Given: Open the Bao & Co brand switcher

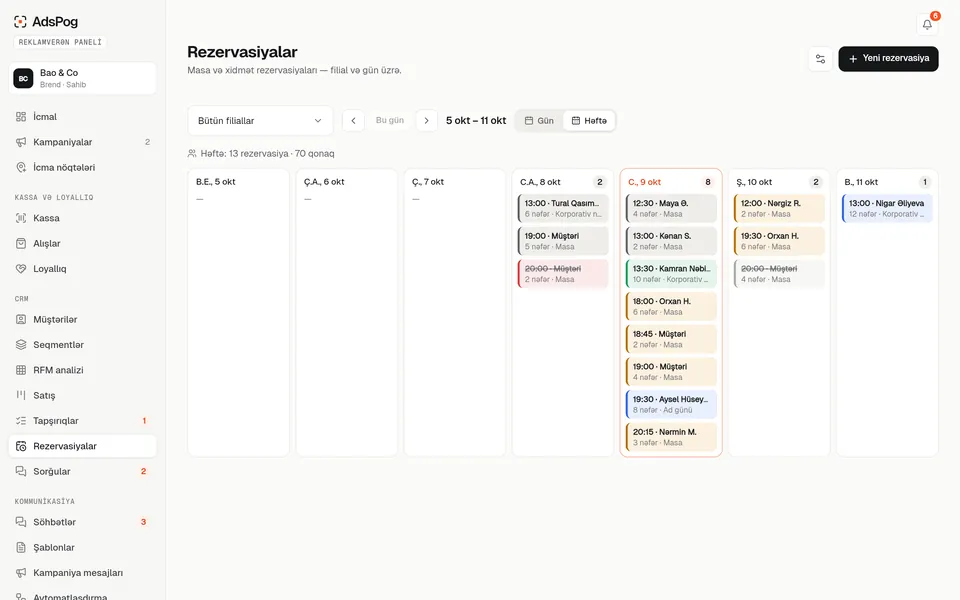Looking at the screenshot, I should click(x=82, y=78).
